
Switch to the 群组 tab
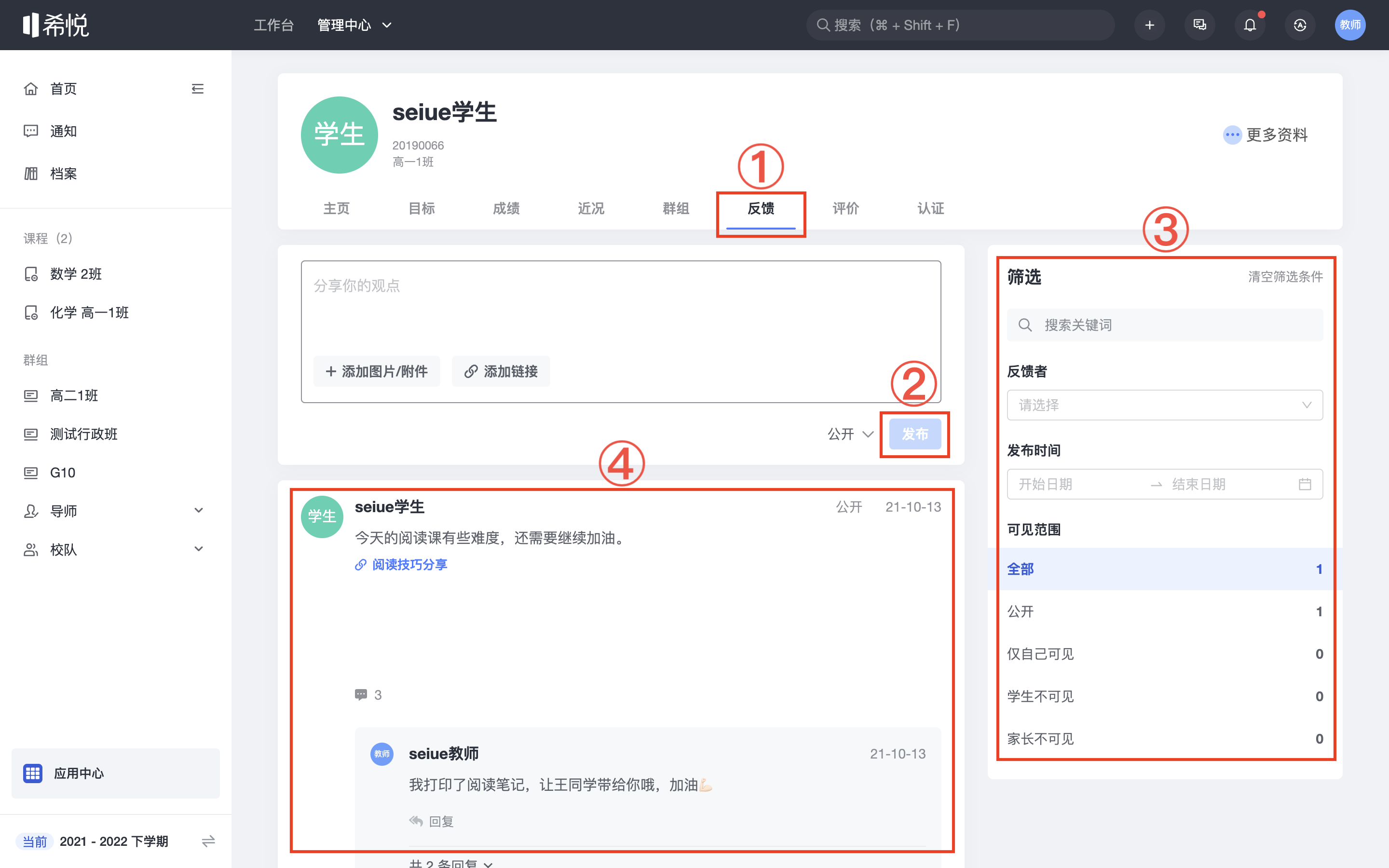(676, 208)
